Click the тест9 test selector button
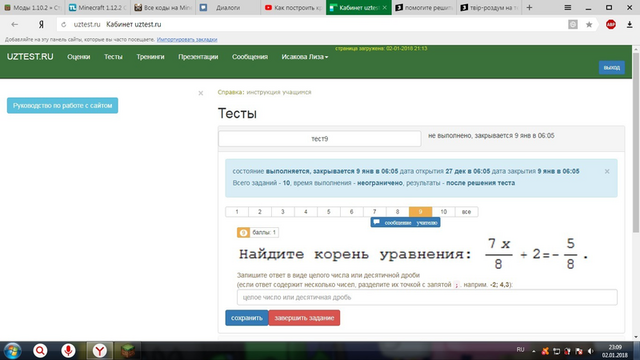640x360 pixels. pos(320,139)
